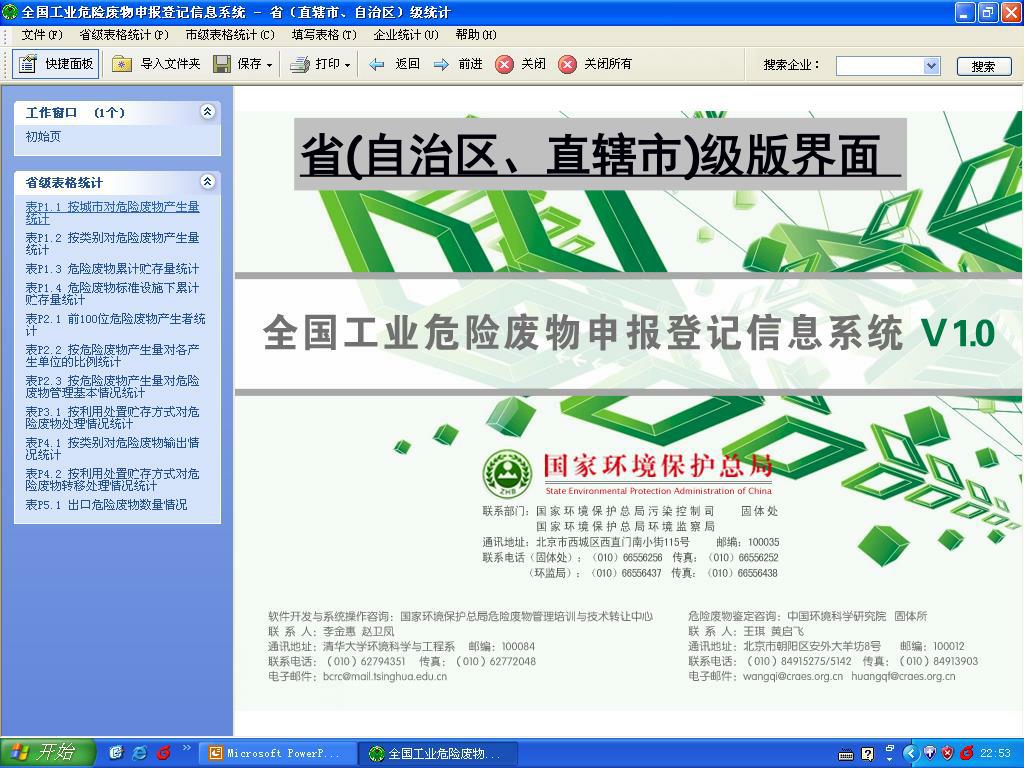Open 表P1.2 按类别对危险废物产生量统计

(112, 244)
